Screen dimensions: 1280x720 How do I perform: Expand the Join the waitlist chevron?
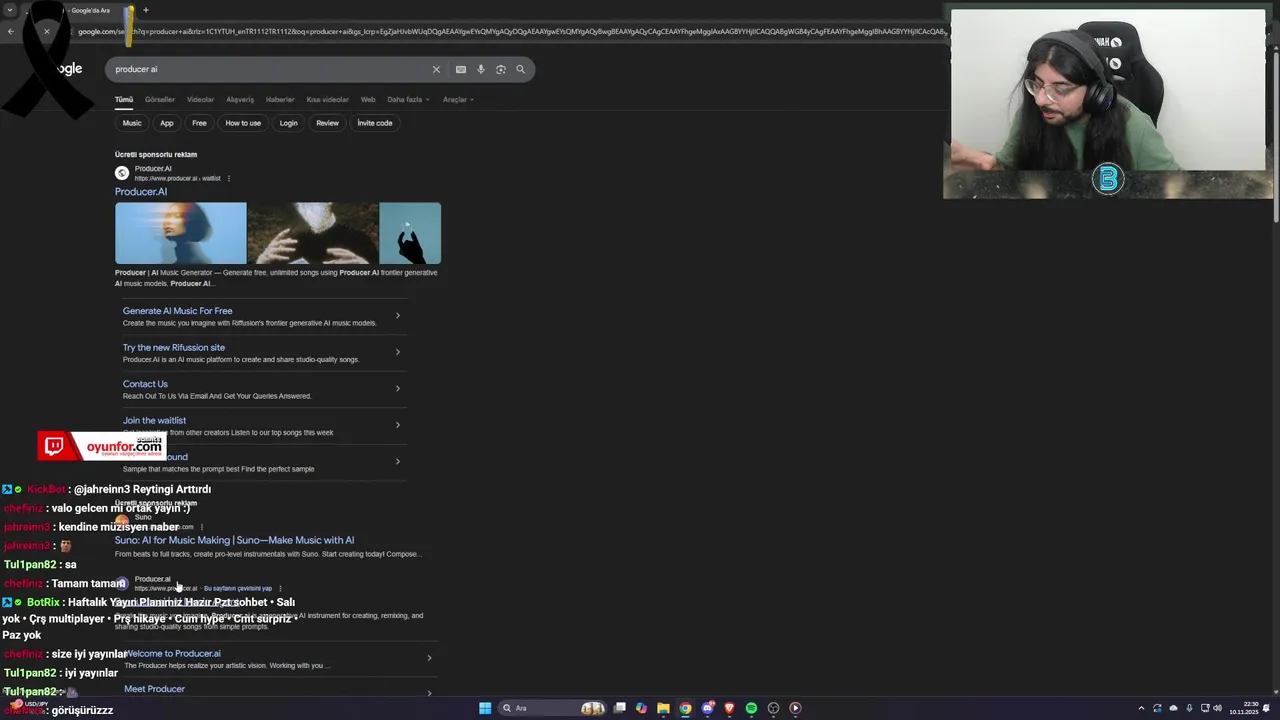point(398,425)
